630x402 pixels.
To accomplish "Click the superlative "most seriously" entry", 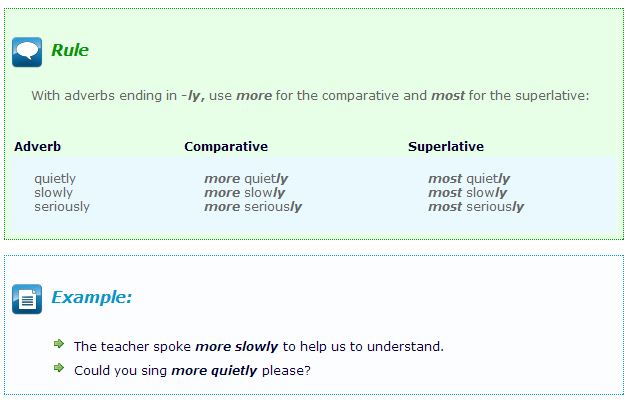I will click(x=476, y=207).
